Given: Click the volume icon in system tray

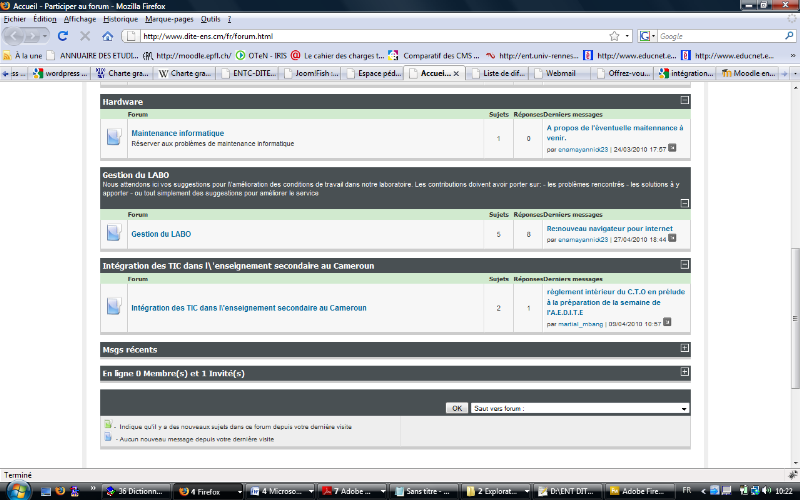Looking at the screenshot, I should click(766, 491).
